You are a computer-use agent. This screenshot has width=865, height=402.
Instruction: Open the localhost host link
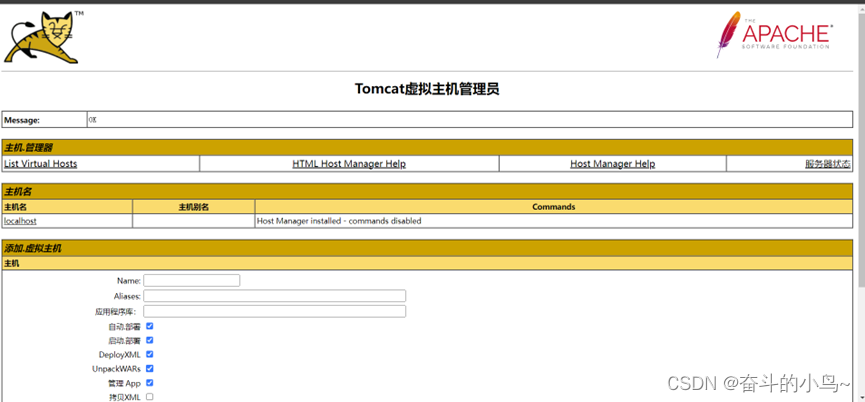click(20, 221)
